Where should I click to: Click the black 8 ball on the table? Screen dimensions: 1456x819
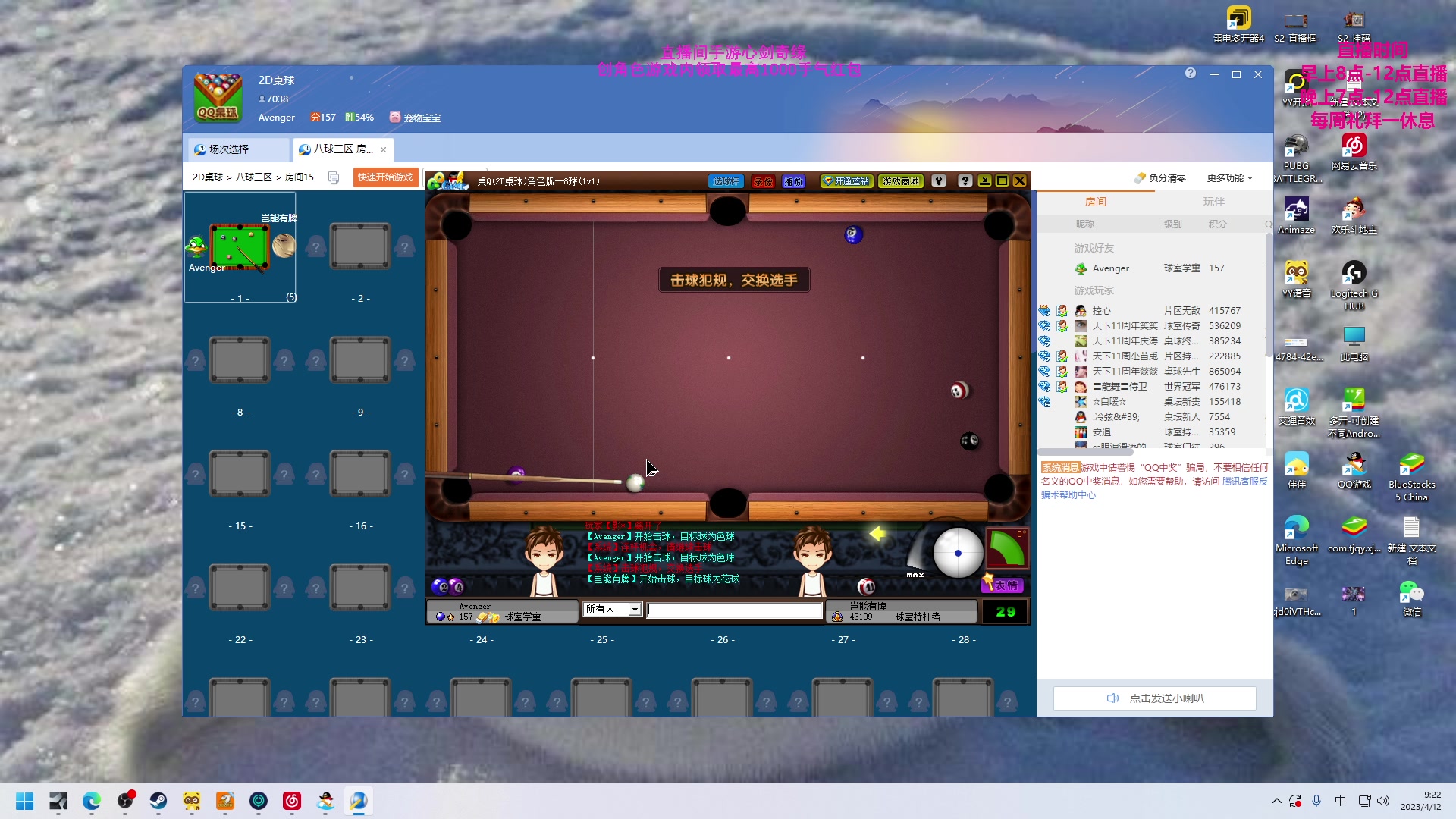click(970, 441)
